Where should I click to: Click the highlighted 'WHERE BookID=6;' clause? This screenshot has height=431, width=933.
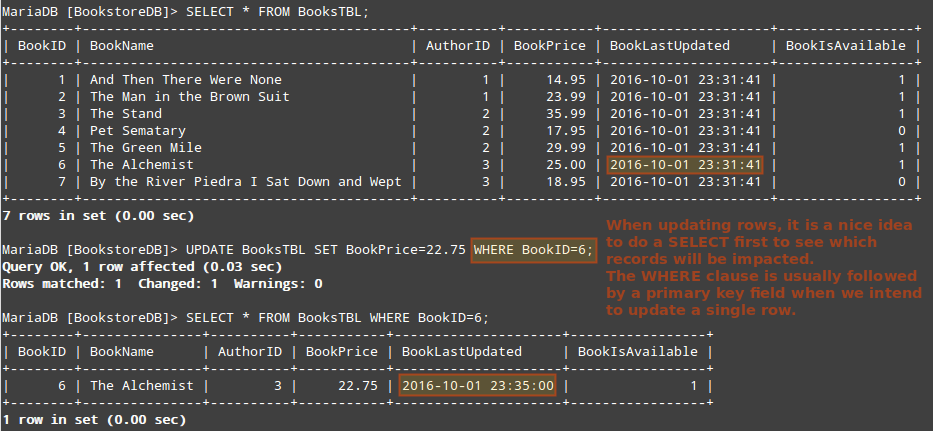click(x=532, y=250)
